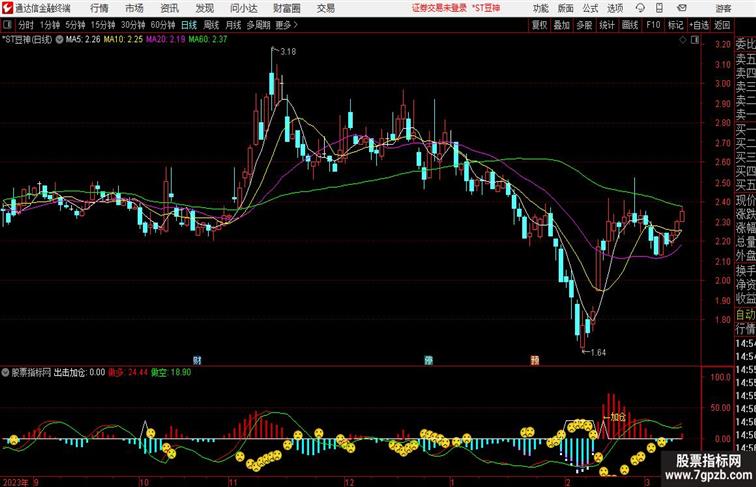Open the 问小达 menu
Image resolution: width=756 pixels, height=487 pixels.
tap(244, 8)
